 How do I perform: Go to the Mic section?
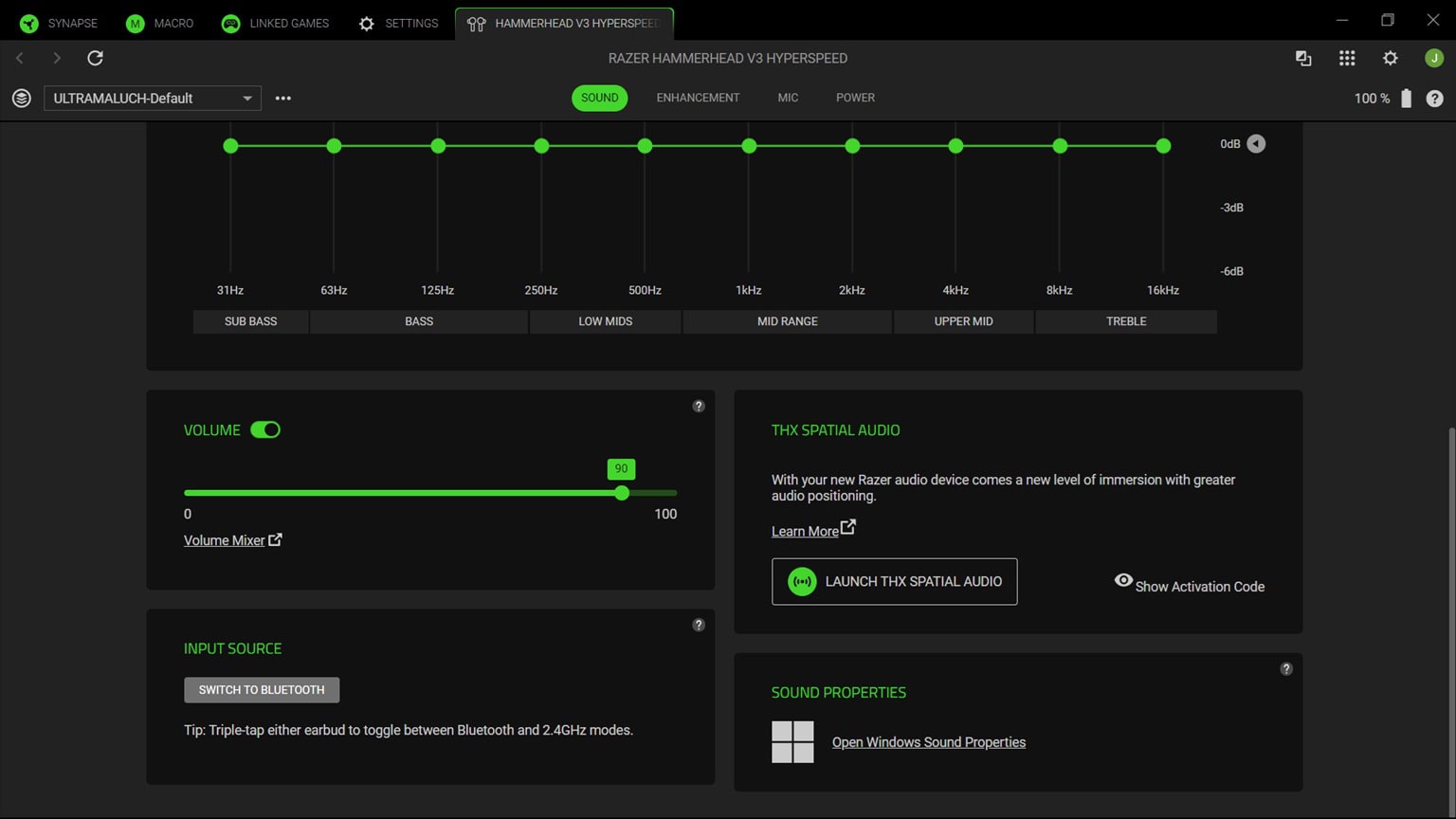click(788, 98)
